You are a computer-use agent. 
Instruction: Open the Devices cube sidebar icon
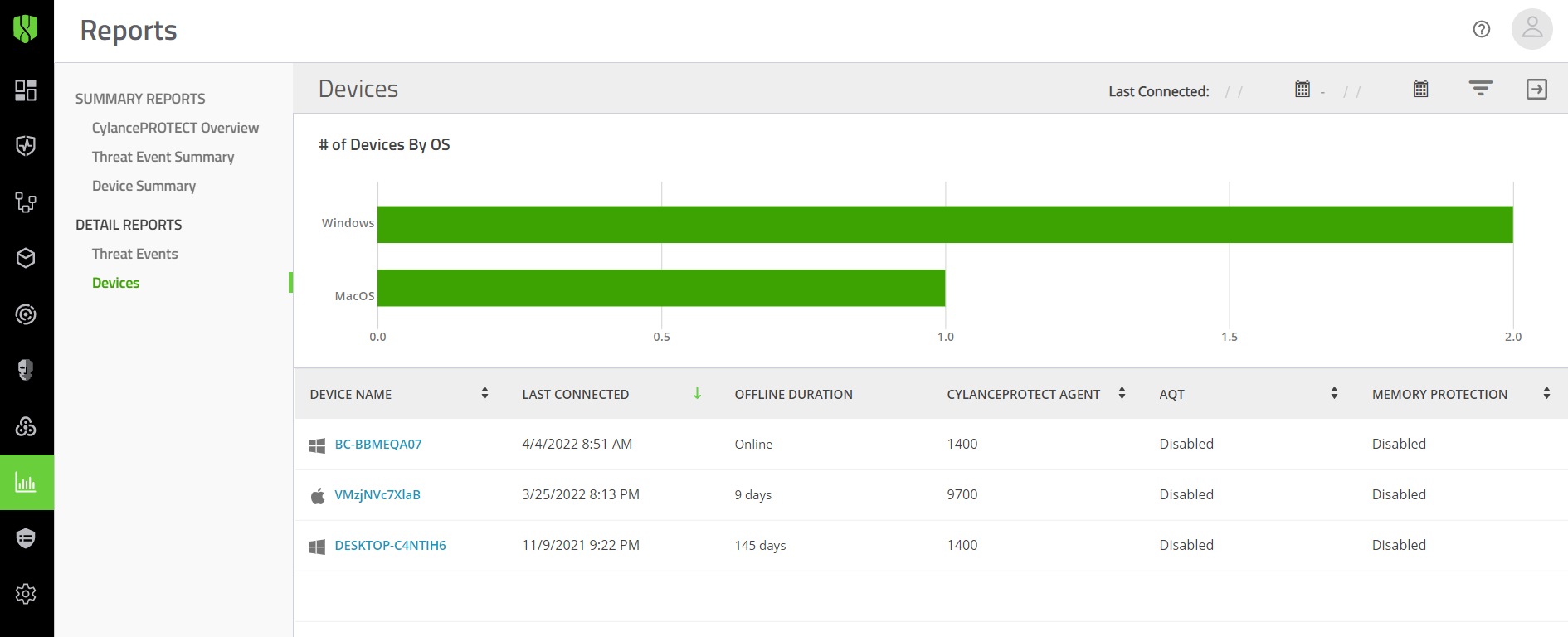26,258
